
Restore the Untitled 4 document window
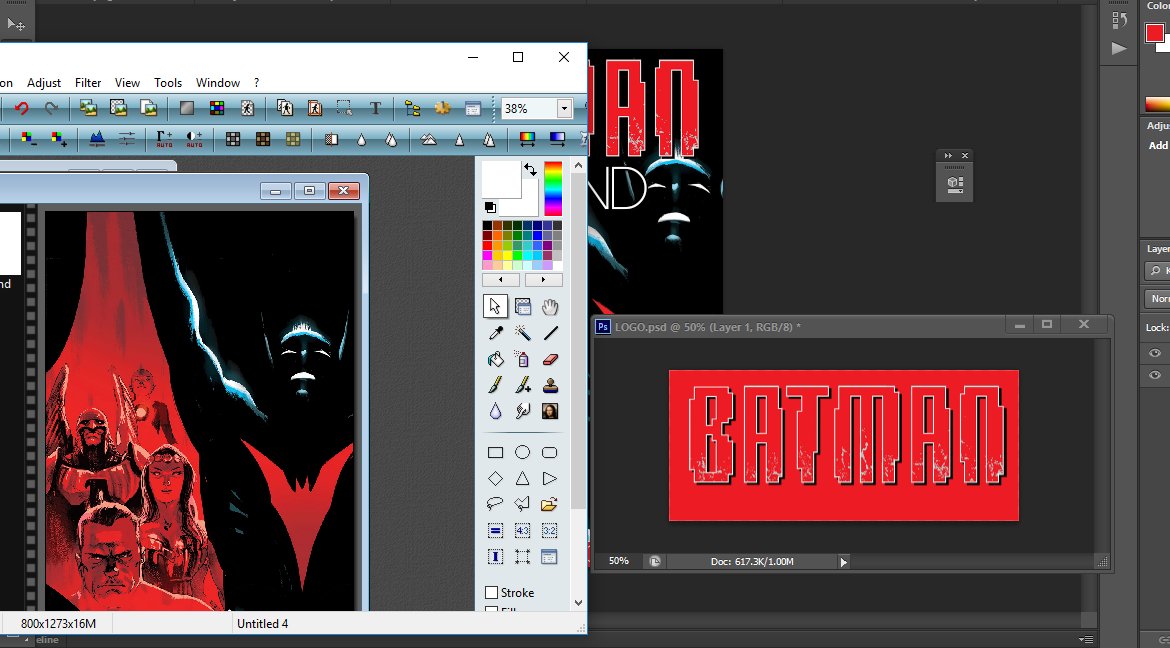tap(310, 191)
